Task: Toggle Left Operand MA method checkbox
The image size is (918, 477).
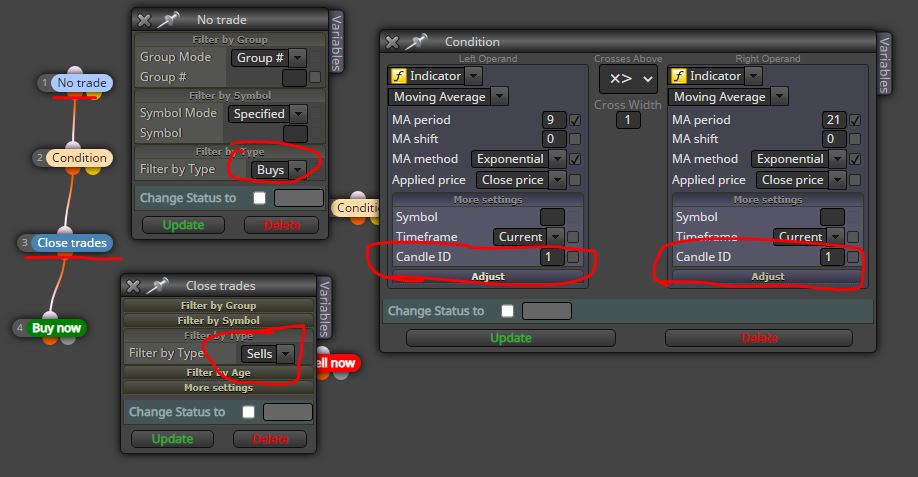Action: [575, 159]
